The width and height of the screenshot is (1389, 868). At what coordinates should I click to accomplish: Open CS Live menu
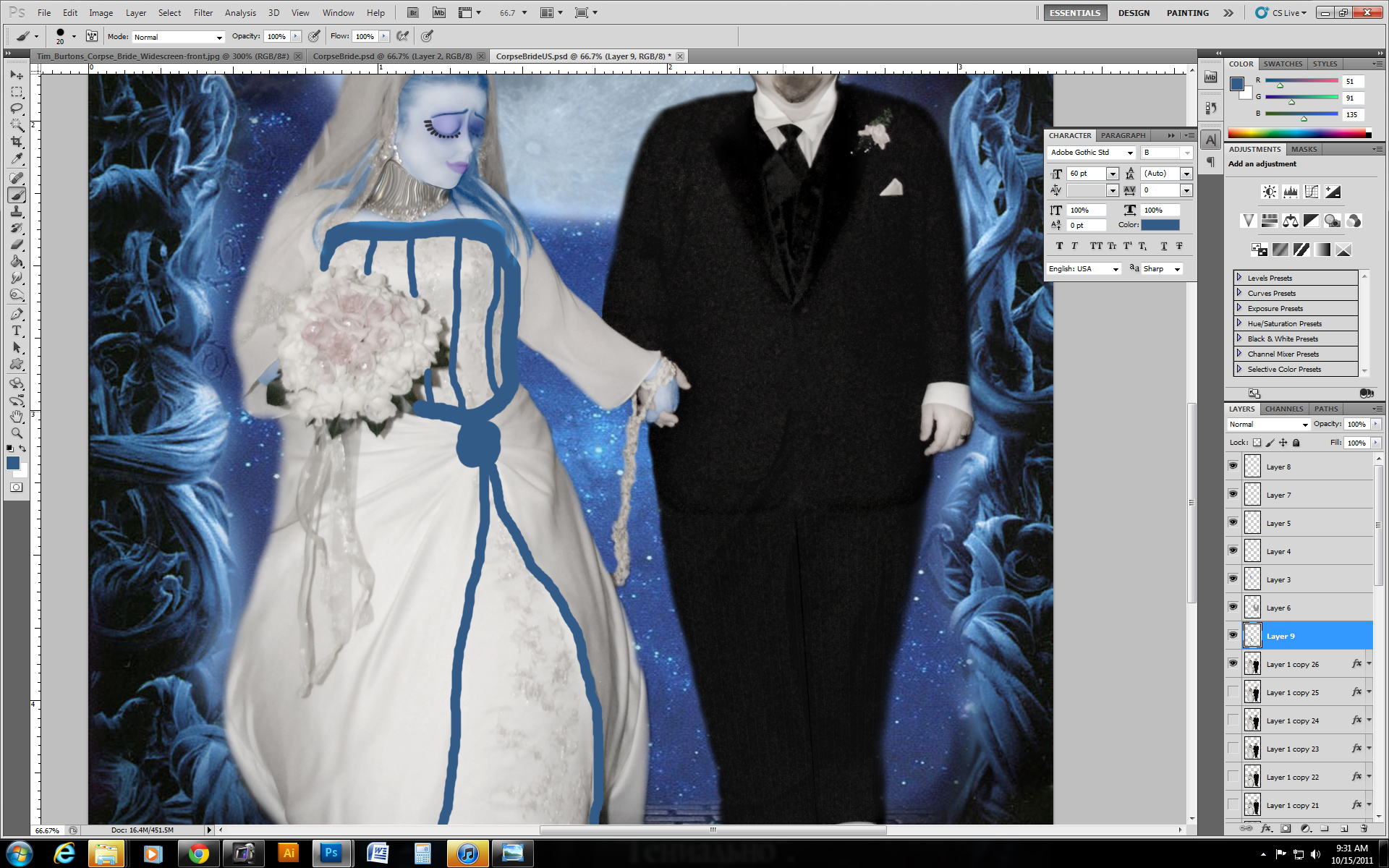(x=1282, y=12)
